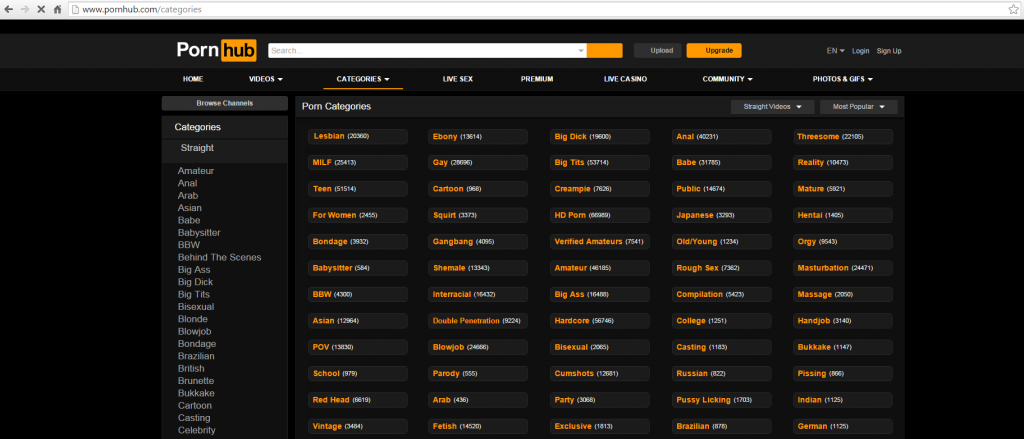
Task: Go back with the browser back arrow
Action: coord(8,10)
